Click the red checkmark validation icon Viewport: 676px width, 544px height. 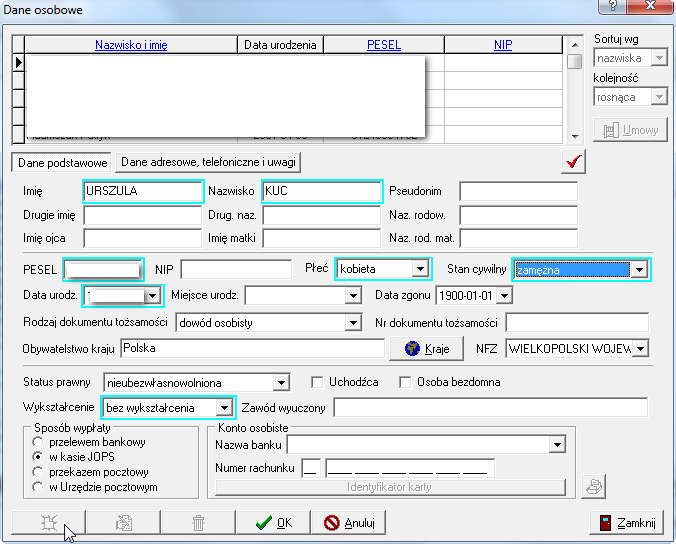click(573, 162)
